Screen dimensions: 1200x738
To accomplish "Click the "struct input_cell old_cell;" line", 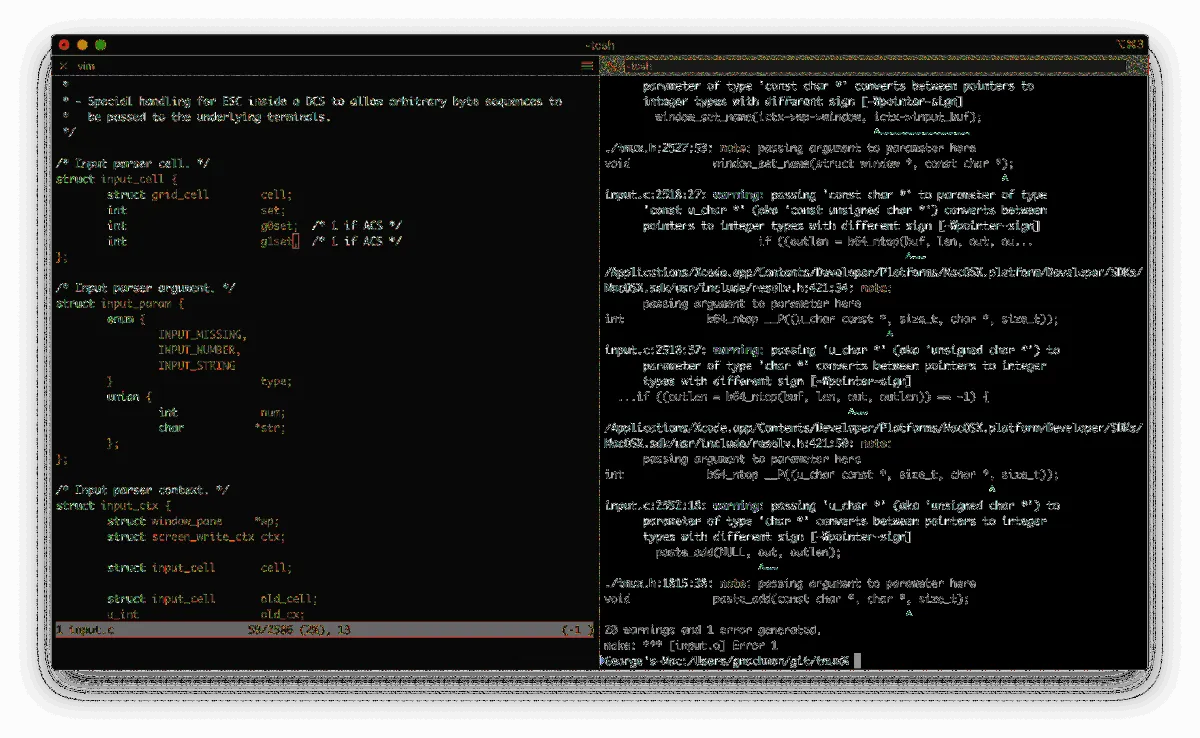I will 211,598.
